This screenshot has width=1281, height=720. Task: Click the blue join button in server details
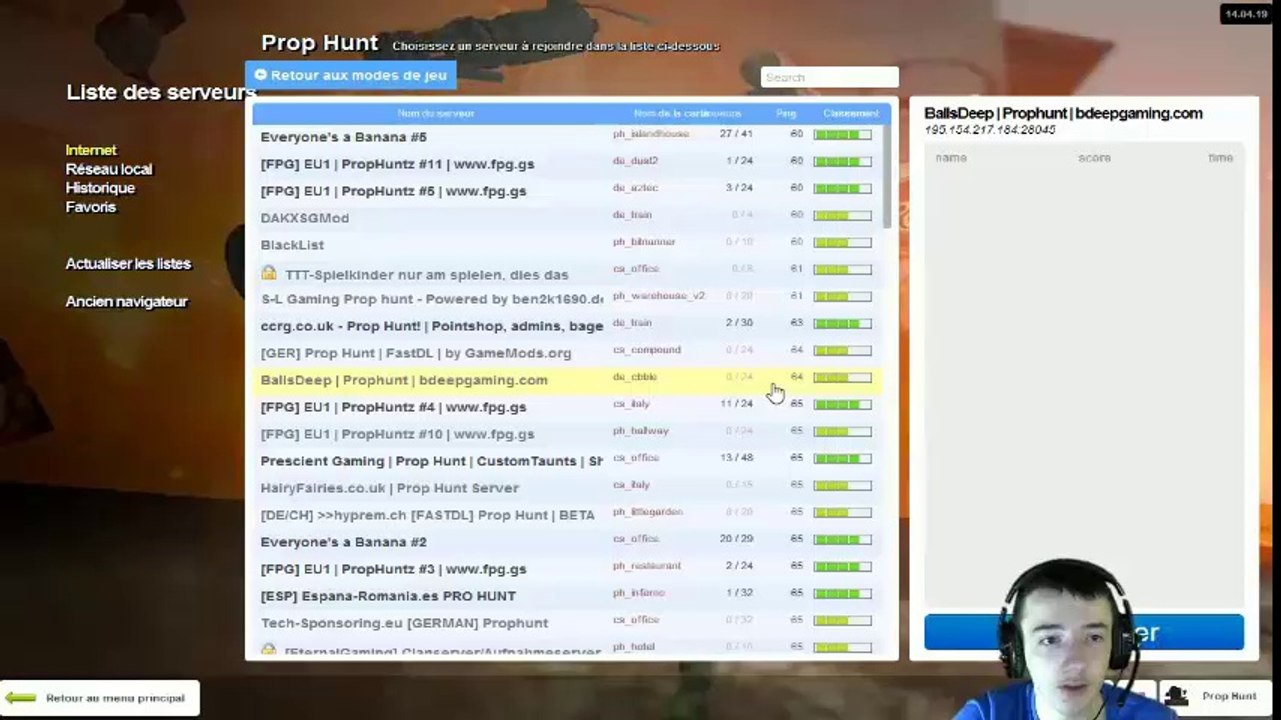(x=1084, y=632)
